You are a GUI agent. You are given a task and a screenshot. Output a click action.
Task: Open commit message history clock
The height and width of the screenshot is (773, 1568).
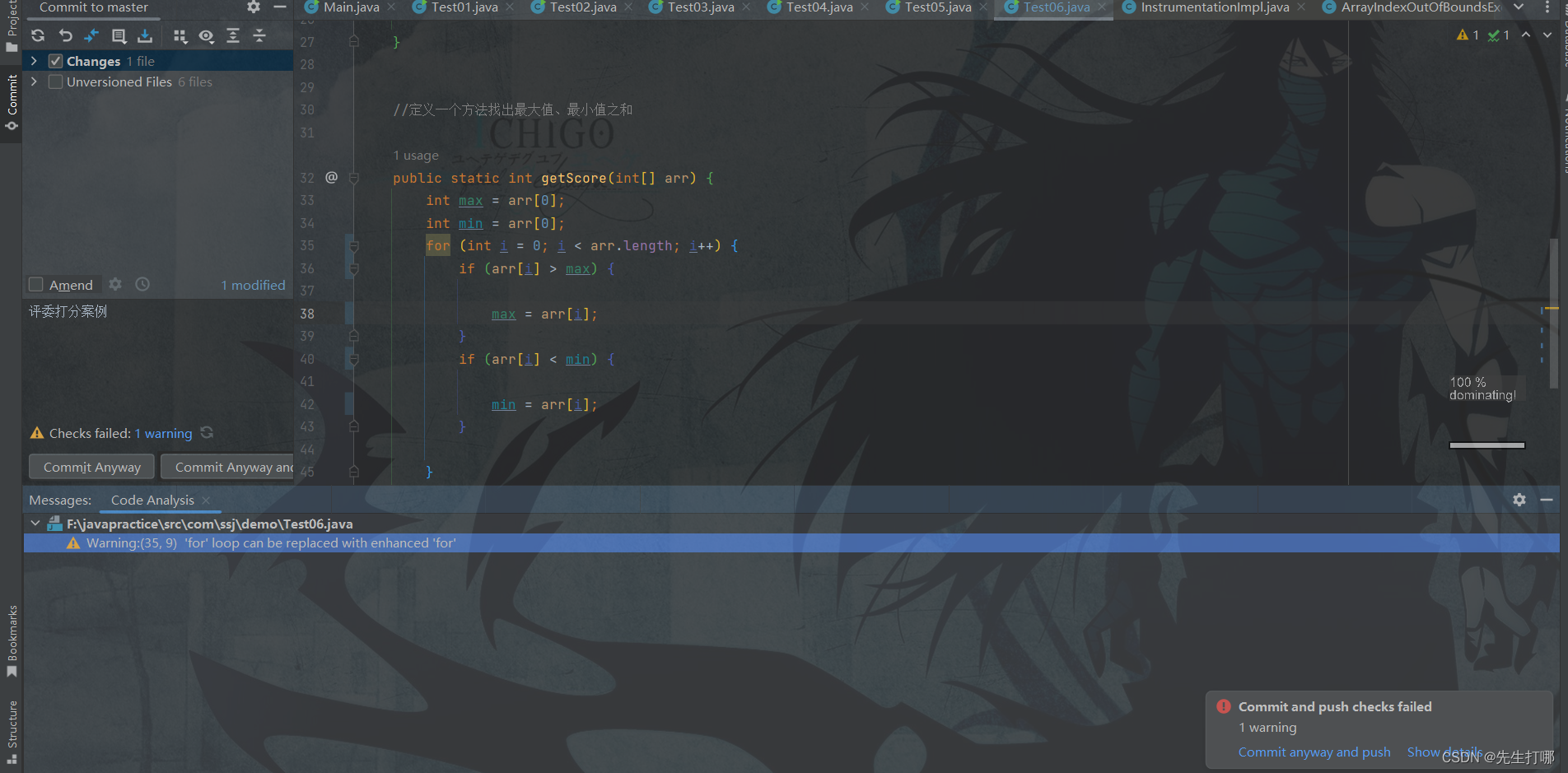tap(142, 284)
